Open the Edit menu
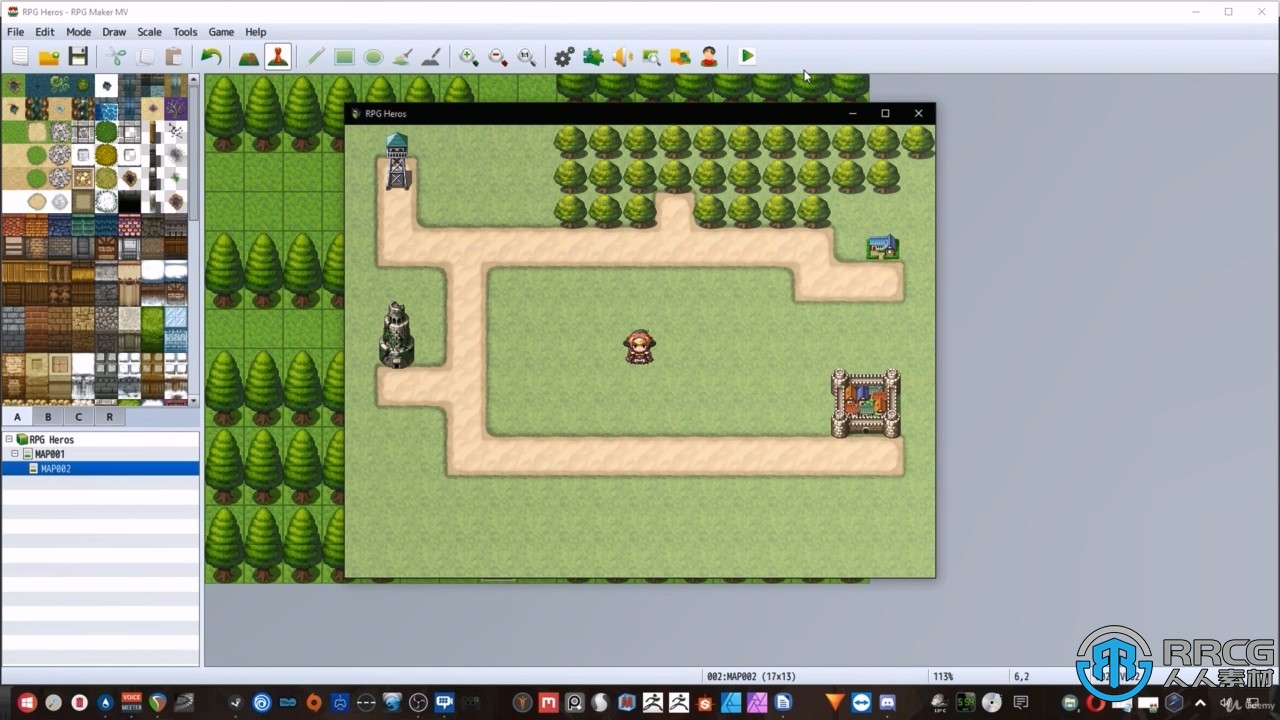 pos(45,32)
